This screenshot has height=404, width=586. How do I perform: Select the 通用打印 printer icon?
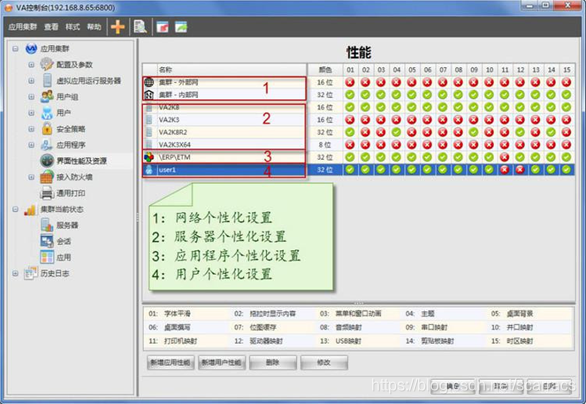coord(47,193)
